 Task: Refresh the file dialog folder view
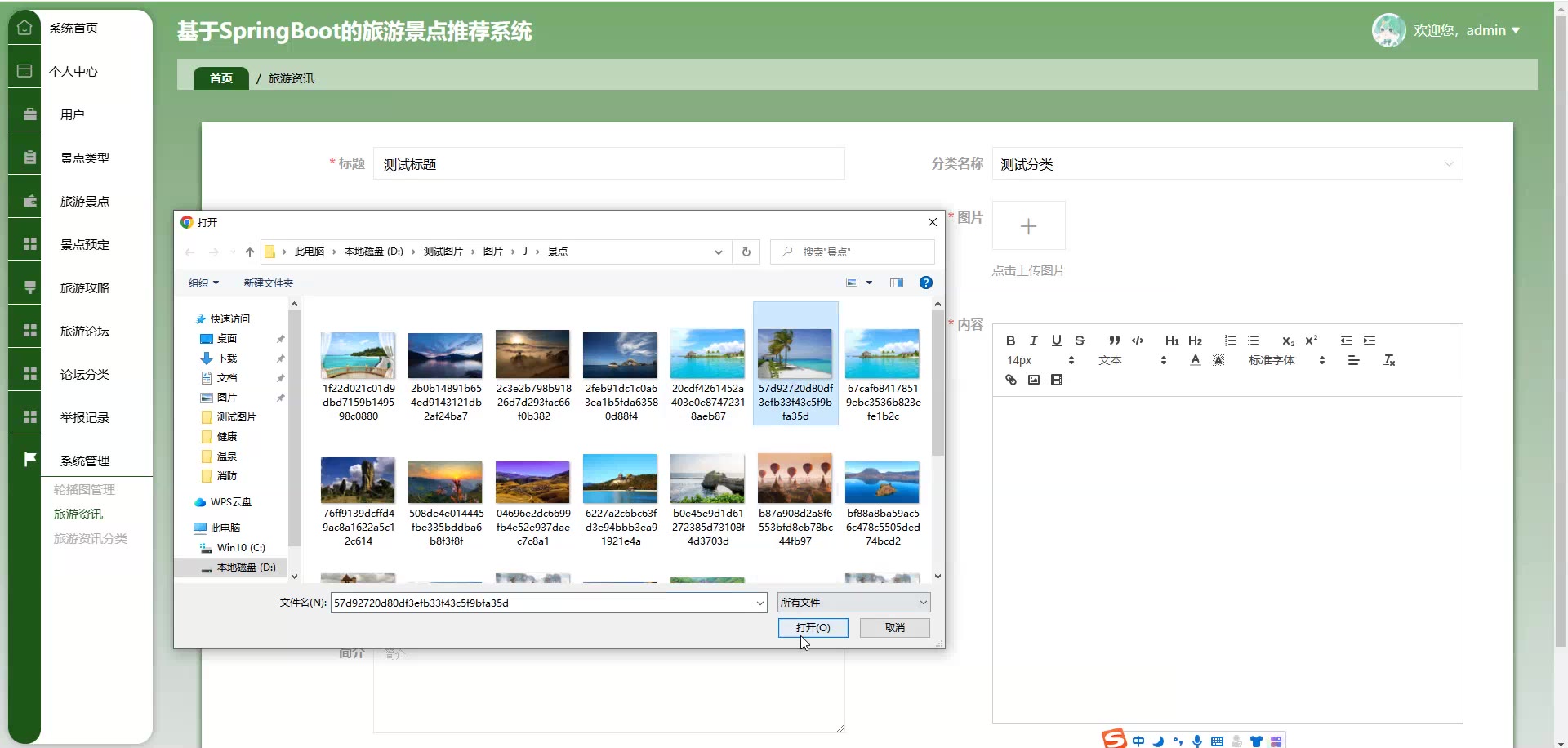[746, 252]
